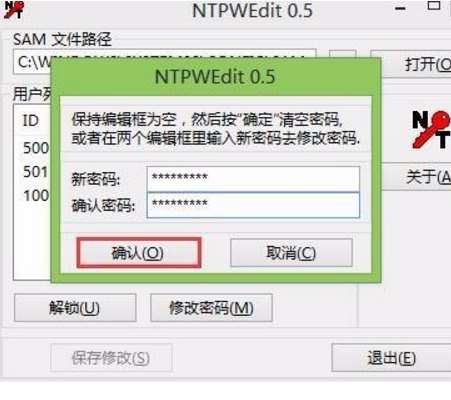Click the 确认密码 confirm password field
Screen dimensions: 451x400
pos(253,205)
